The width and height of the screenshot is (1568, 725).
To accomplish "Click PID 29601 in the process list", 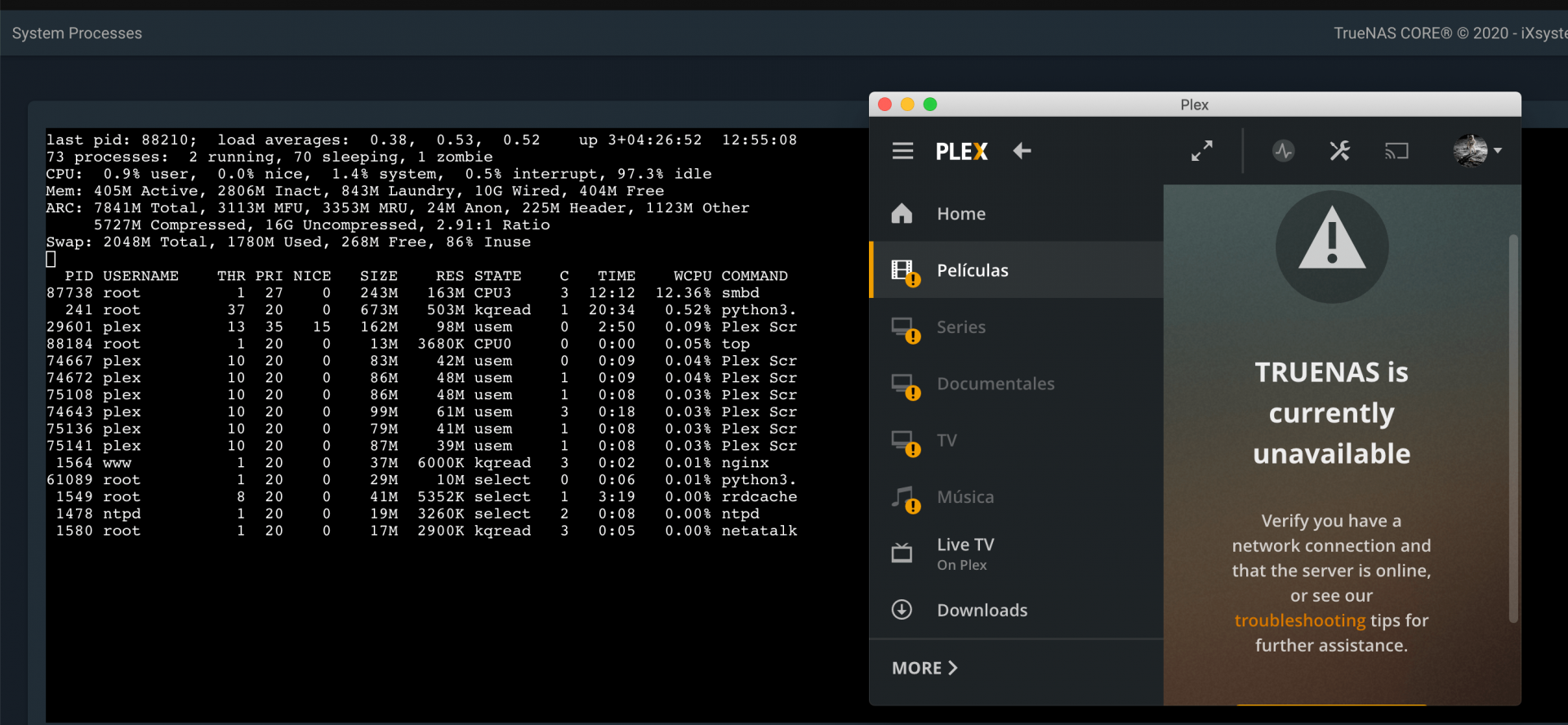I will [69, 327].
